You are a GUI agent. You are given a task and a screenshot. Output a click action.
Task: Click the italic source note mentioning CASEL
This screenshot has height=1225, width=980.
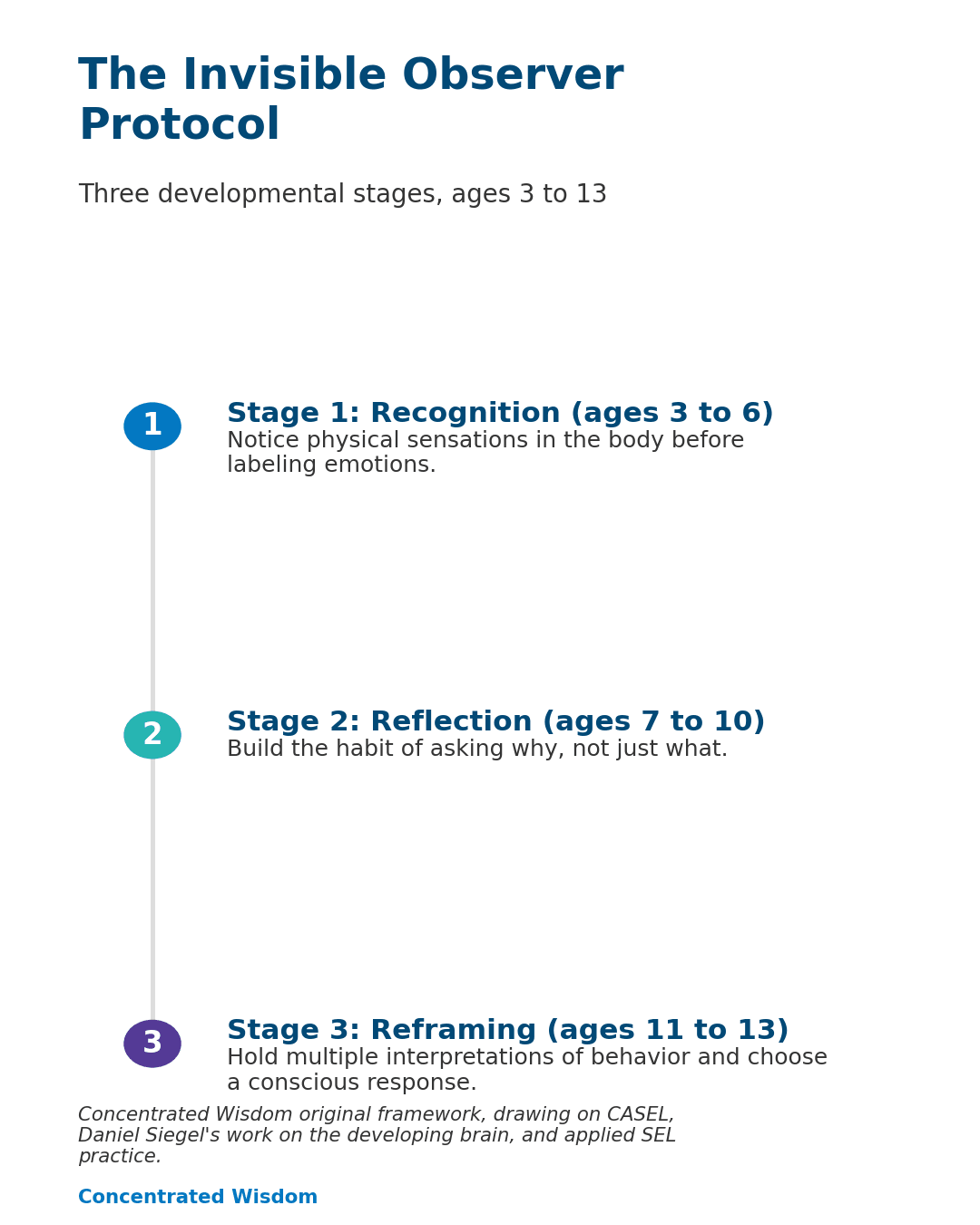[377, 1136]
